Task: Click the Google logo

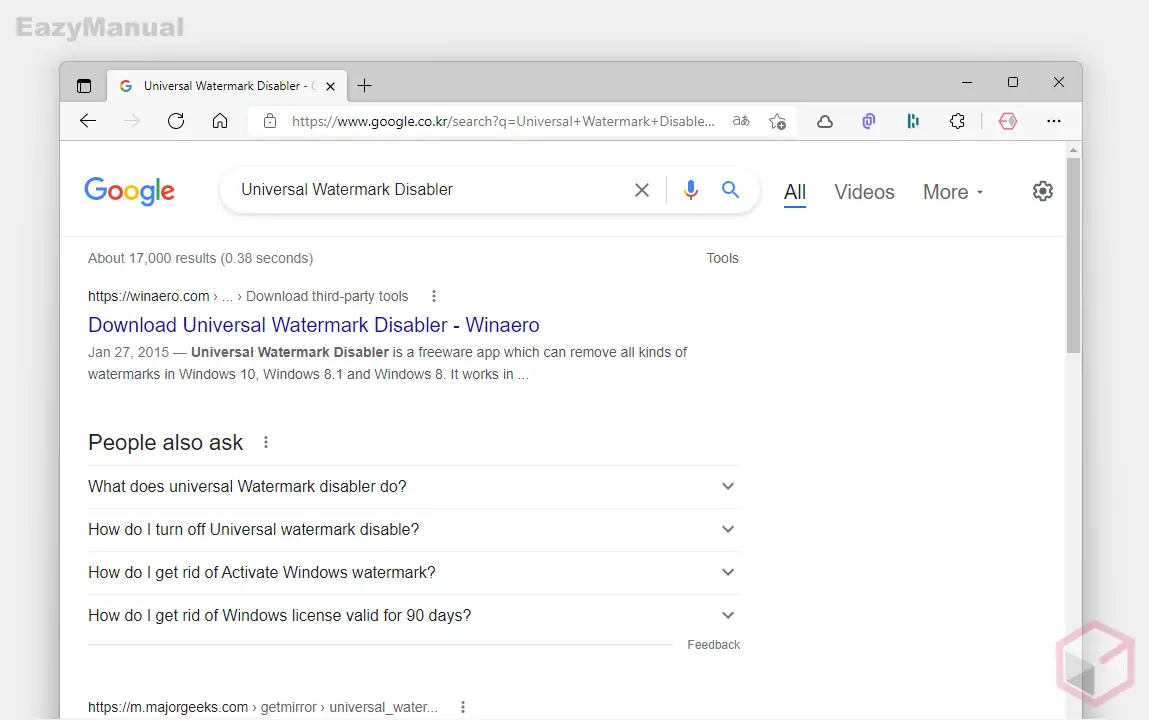Action: click(x=130, y=190)
